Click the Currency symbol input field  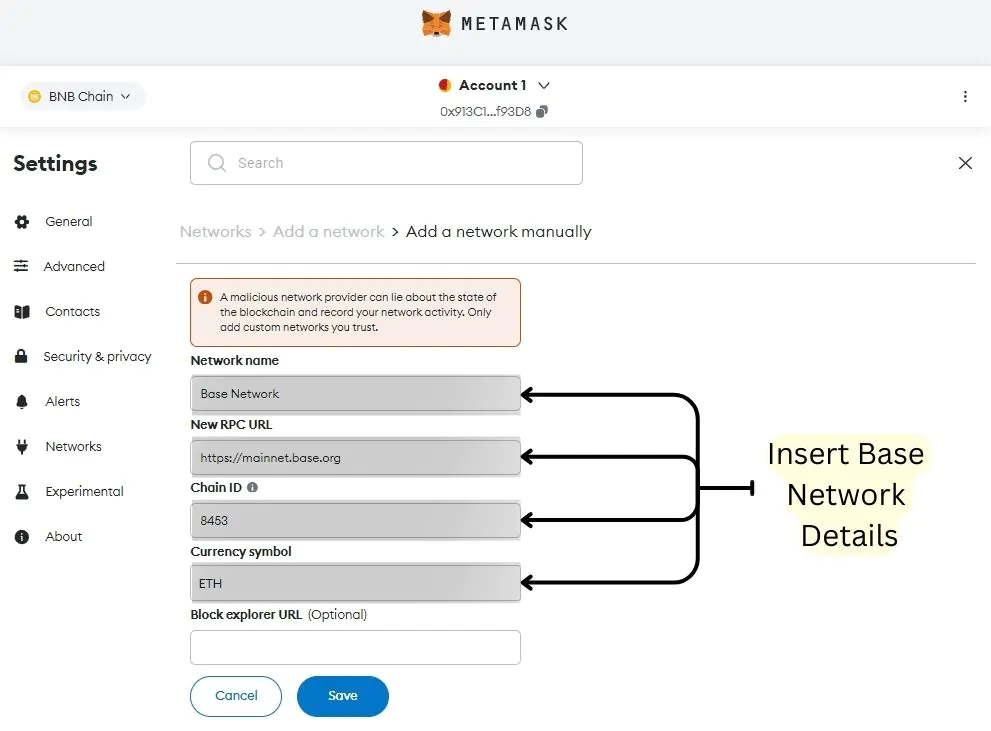(355, 583)
